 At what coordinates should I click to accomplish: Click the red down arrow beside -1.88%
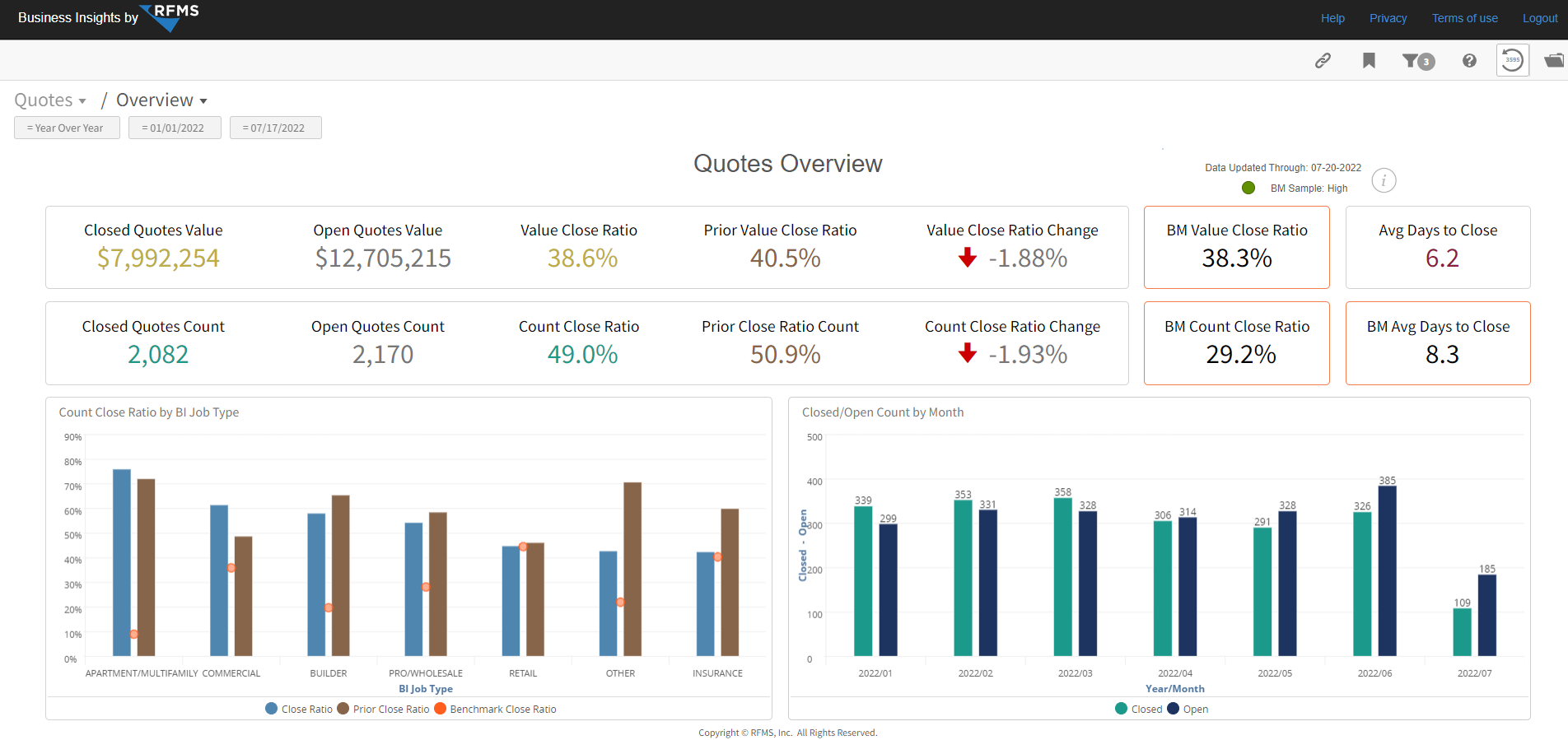(x=968, y=258)
